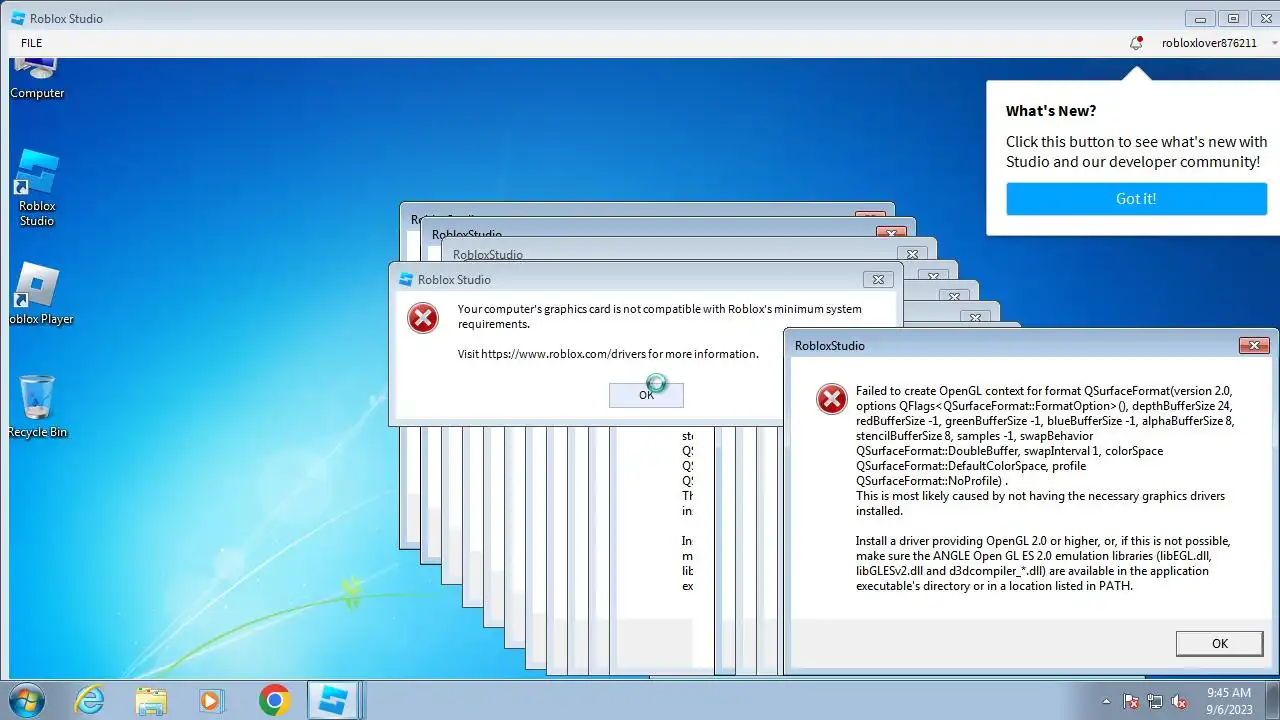Click the red error icon in graphics card dialog
The image size is (1280, 720).
(423, 318)
